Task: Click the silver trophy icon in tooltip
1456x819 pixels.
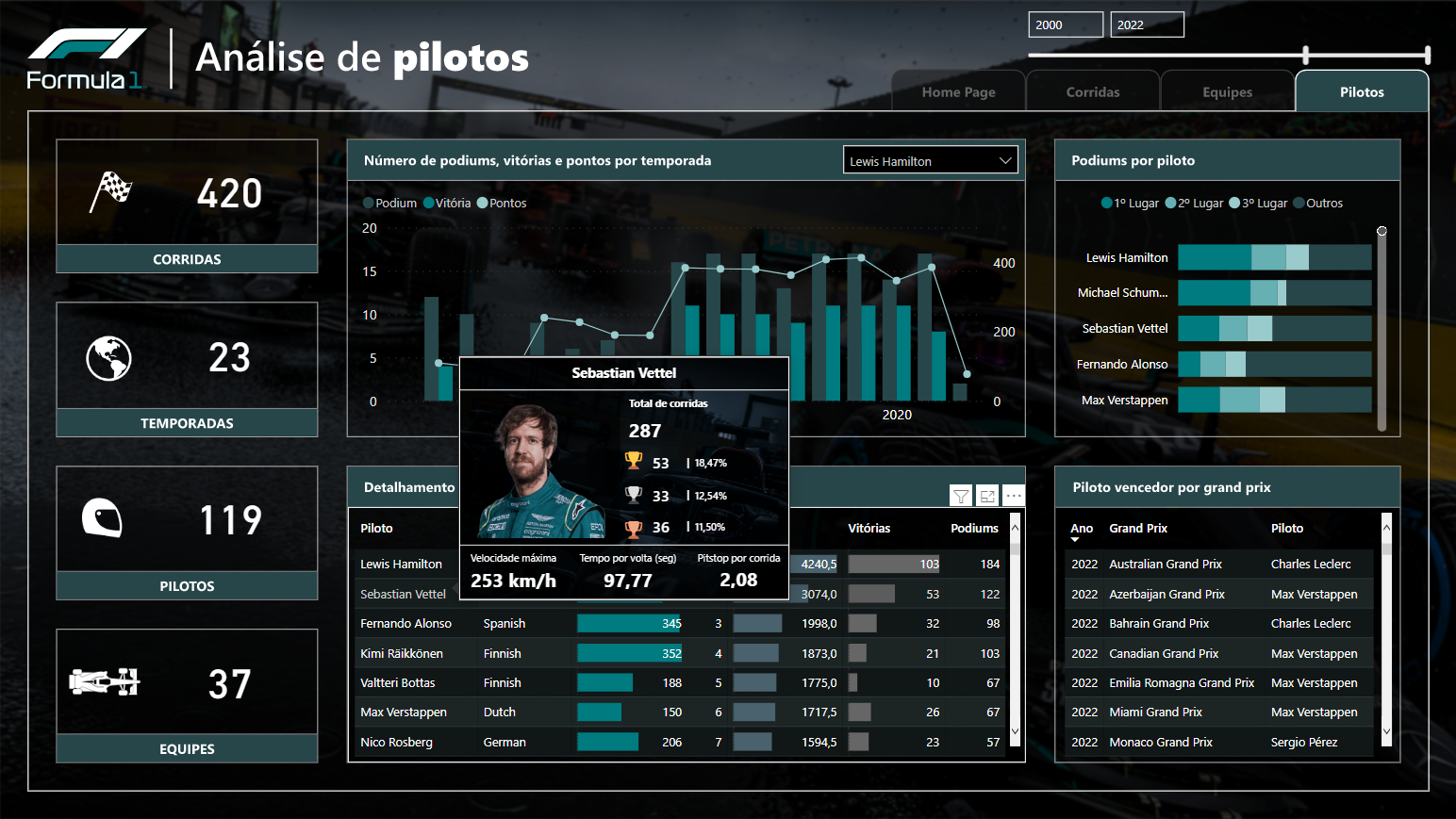Action: [x=634, y=495]
